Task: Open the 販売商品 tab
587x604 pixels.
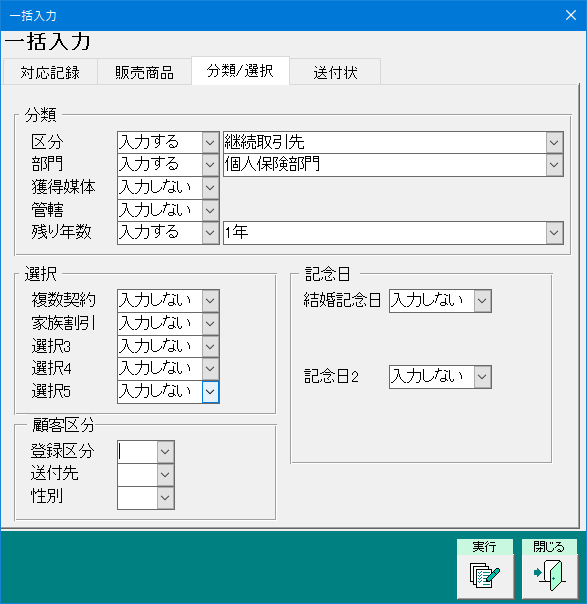Action: pos(144,72)
